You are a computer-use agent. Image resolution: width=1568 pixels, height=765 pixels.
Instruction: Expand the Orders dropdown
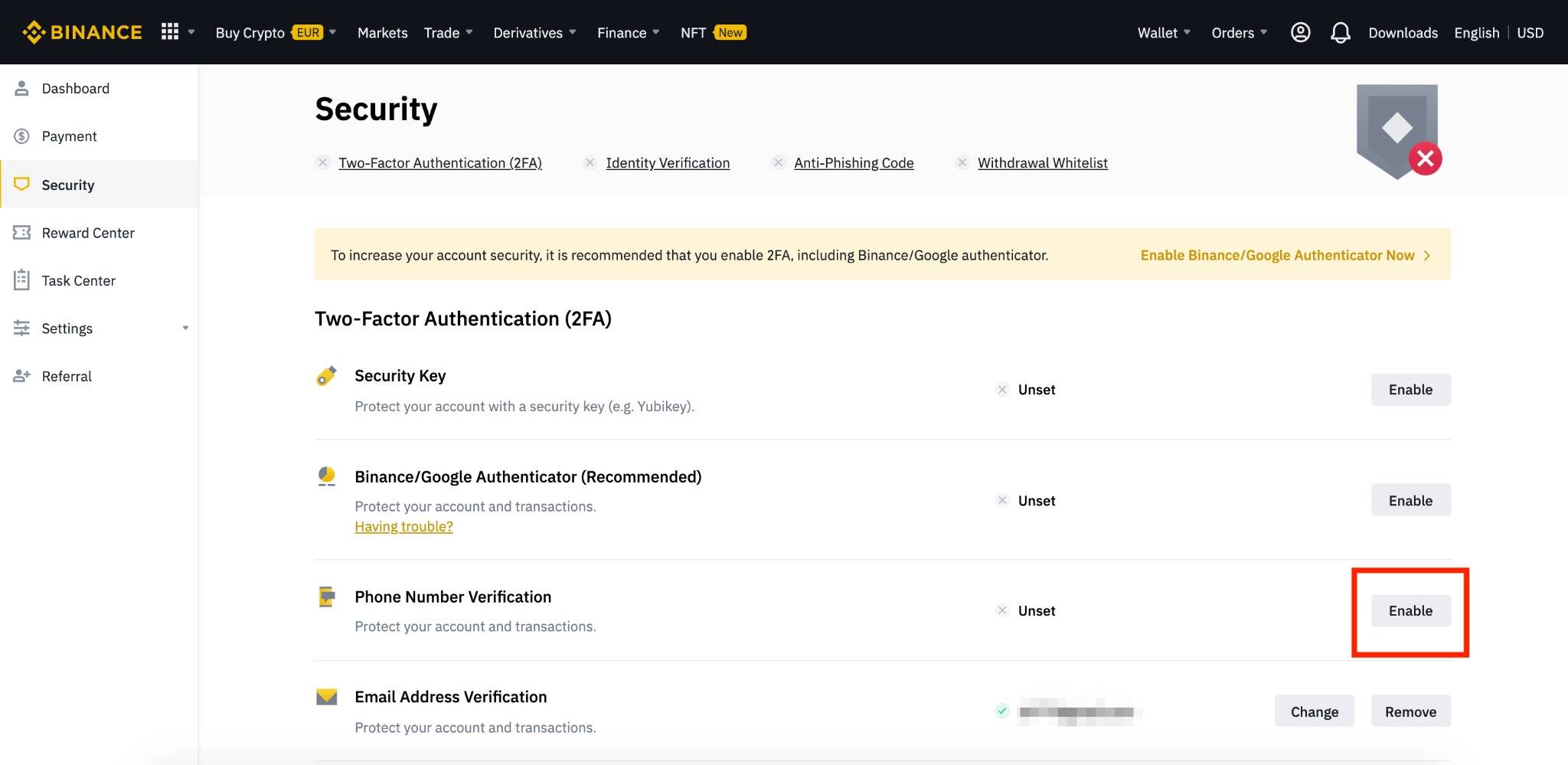[1239, 32]
